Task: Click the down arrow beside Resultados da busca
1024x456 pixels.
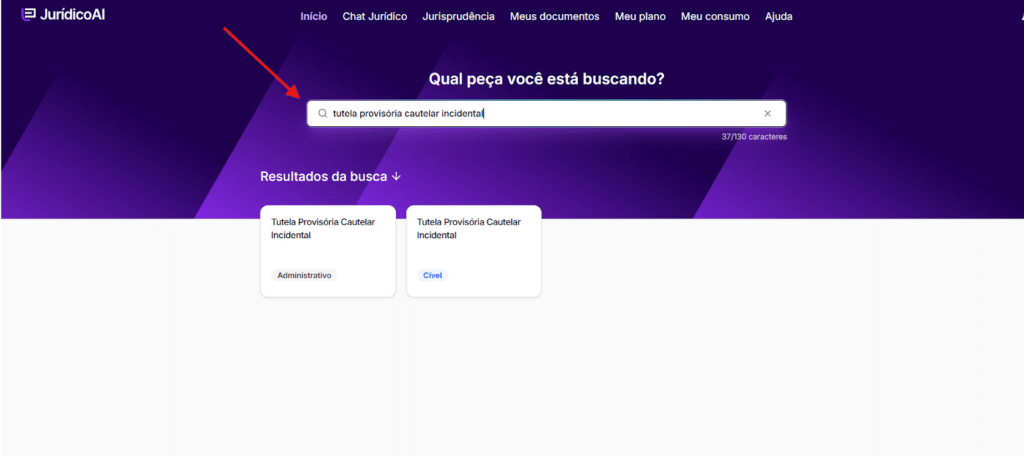Action: click(396, 176)
